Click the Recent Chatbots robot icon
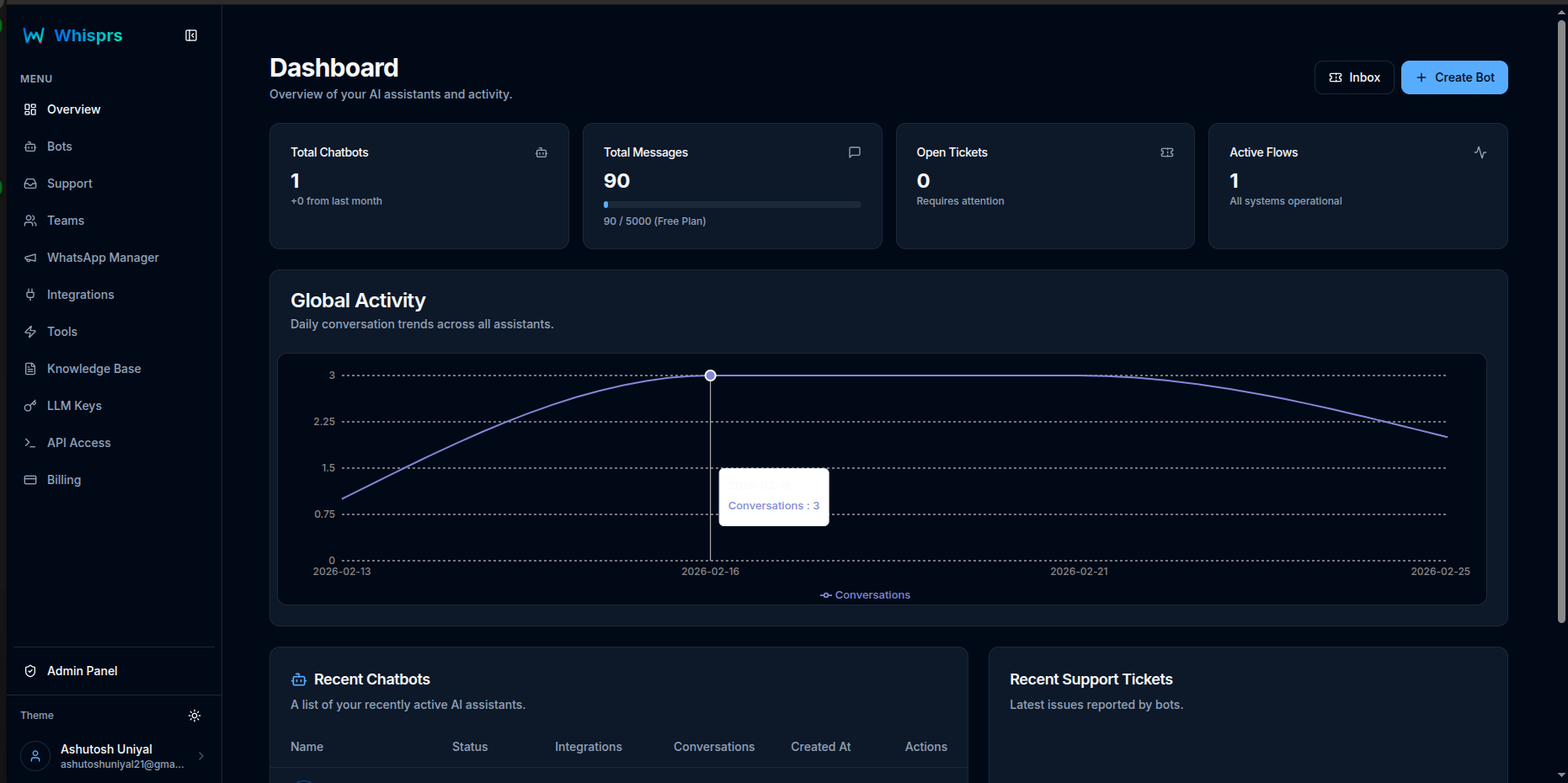This screenshot has width=1568, height=783. 299,679
